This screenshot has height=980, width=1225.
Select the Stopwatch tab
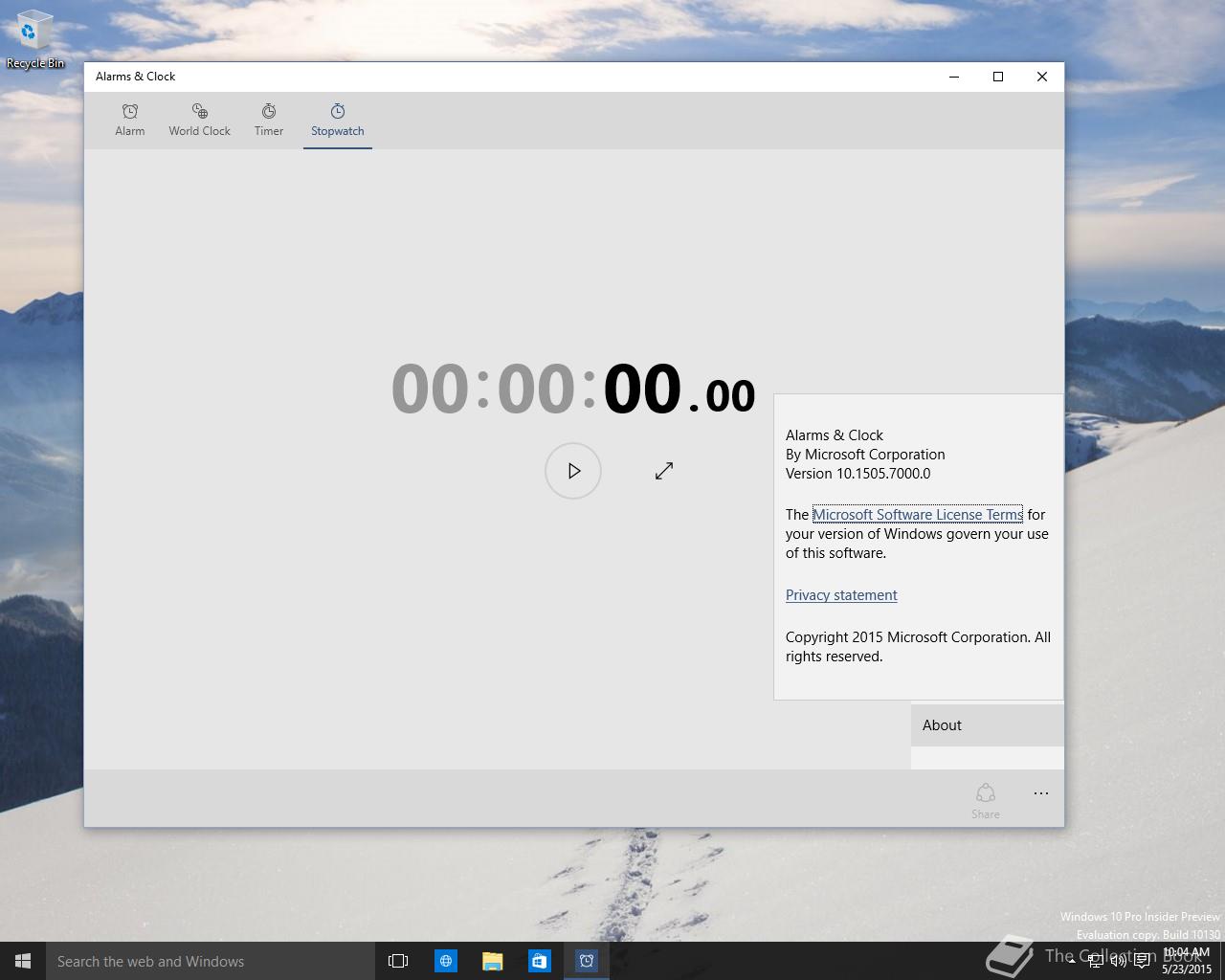click(338, 121)
